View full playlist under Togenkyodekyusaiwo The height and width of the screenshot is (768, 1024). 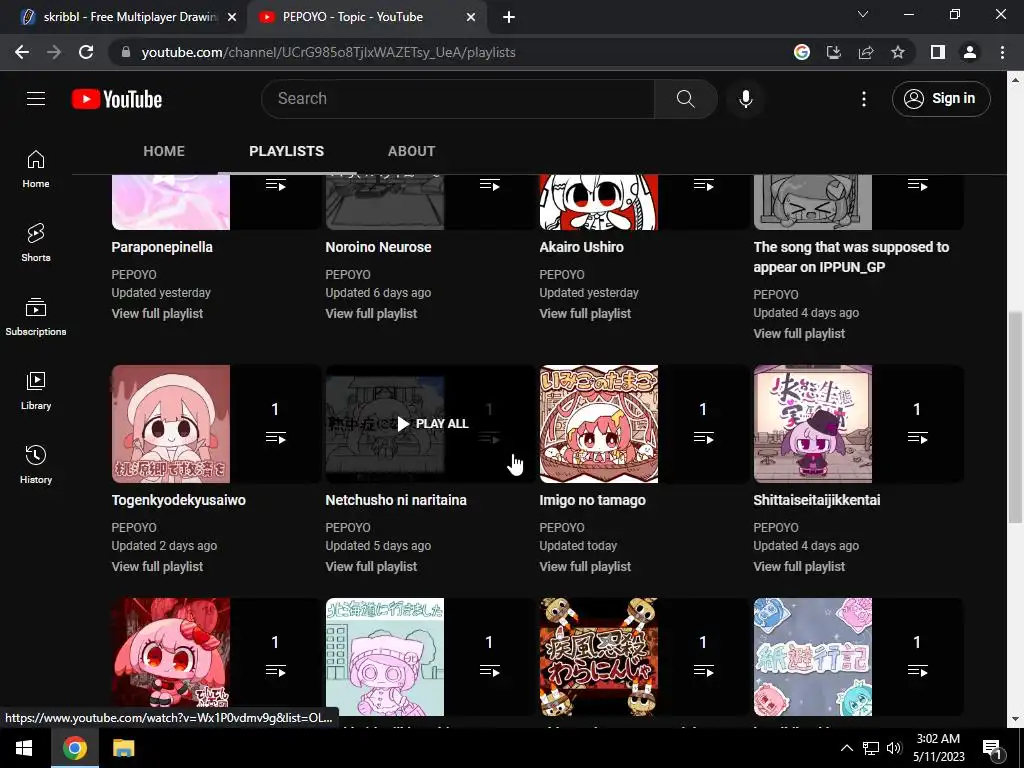pyautogui.click(x=157, y=566)
